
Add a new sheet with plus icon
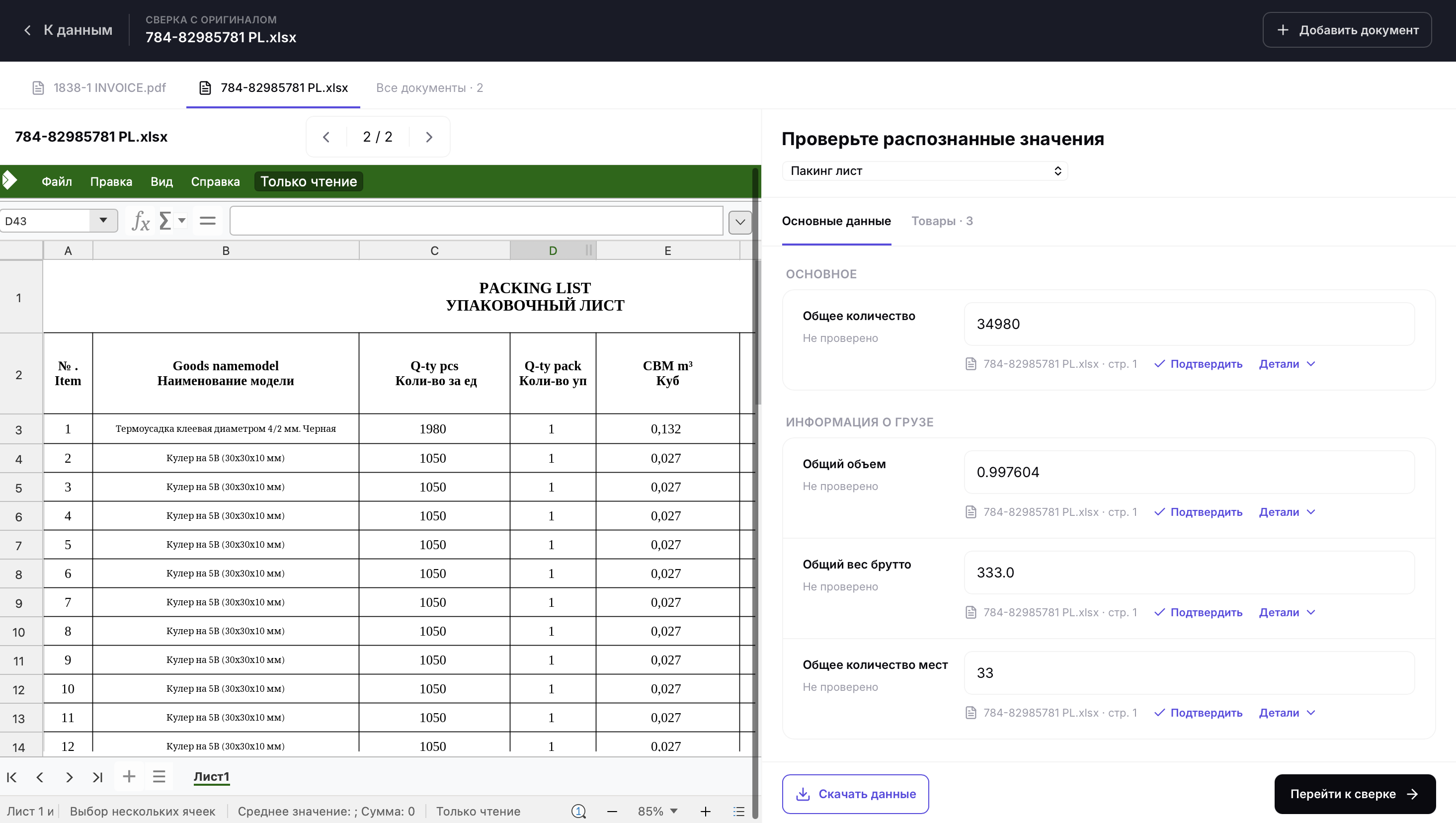129,777
